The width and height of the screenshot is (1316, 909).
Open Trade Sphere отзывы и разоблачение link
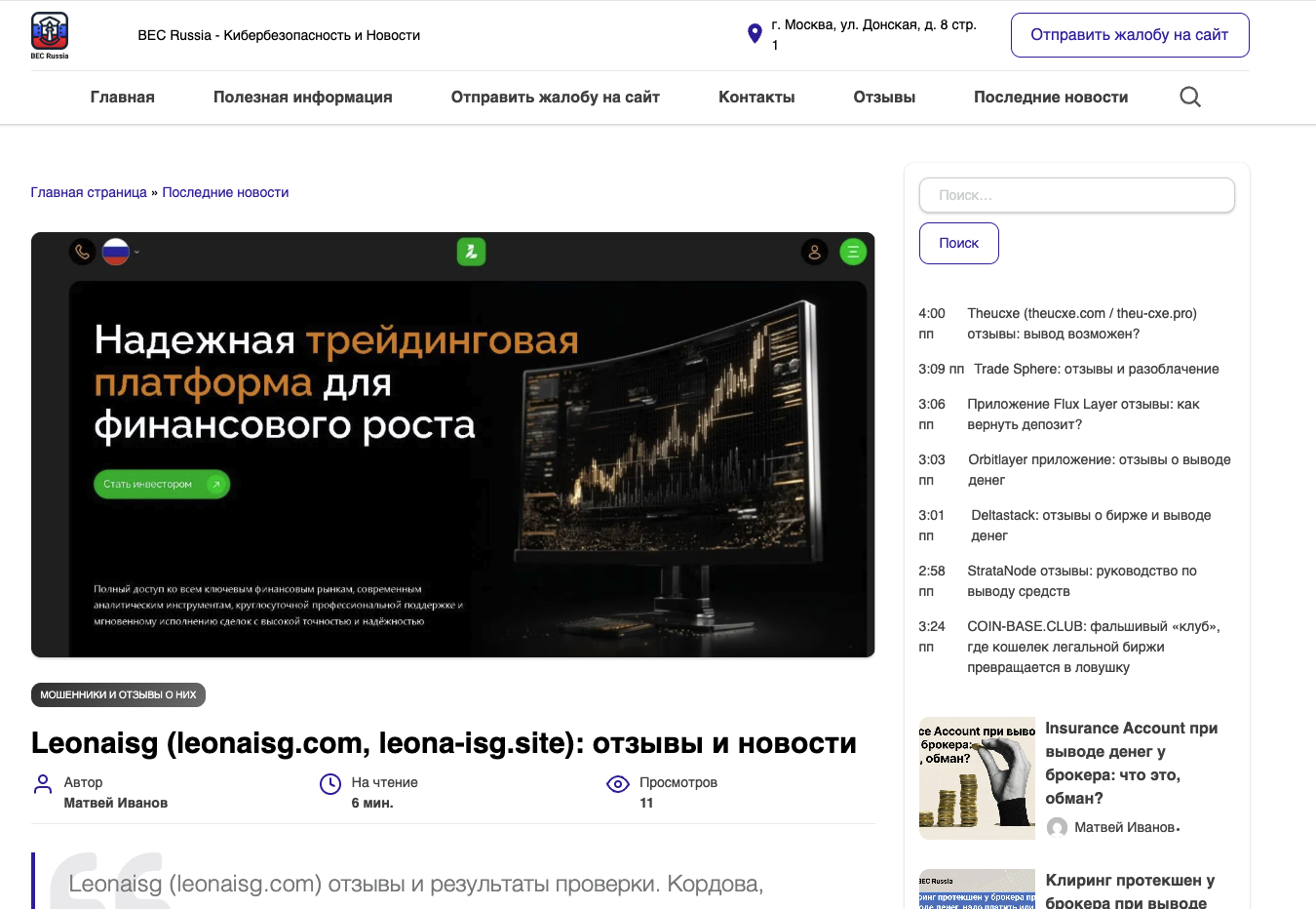pyautogui.click(x=1097, y=369)
